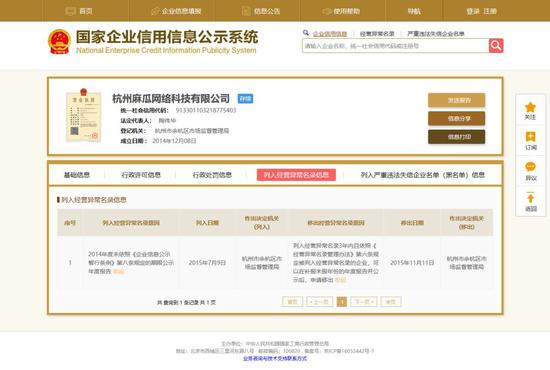The height and width of the screenshot is (370, 550).
Task: Click inside the enterprise name search field
Action: click(395, 46)
